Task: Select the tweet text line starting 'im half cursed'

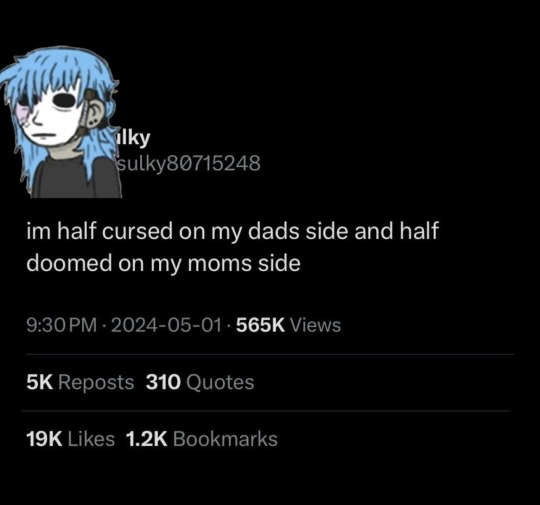Action: coord(232,231)
